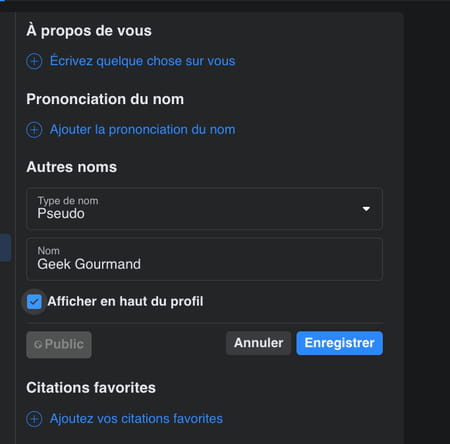Click checkmark icon beside Afficher en haut du profil
Viewport: 450px width, 444px height.
pos(34,302)
